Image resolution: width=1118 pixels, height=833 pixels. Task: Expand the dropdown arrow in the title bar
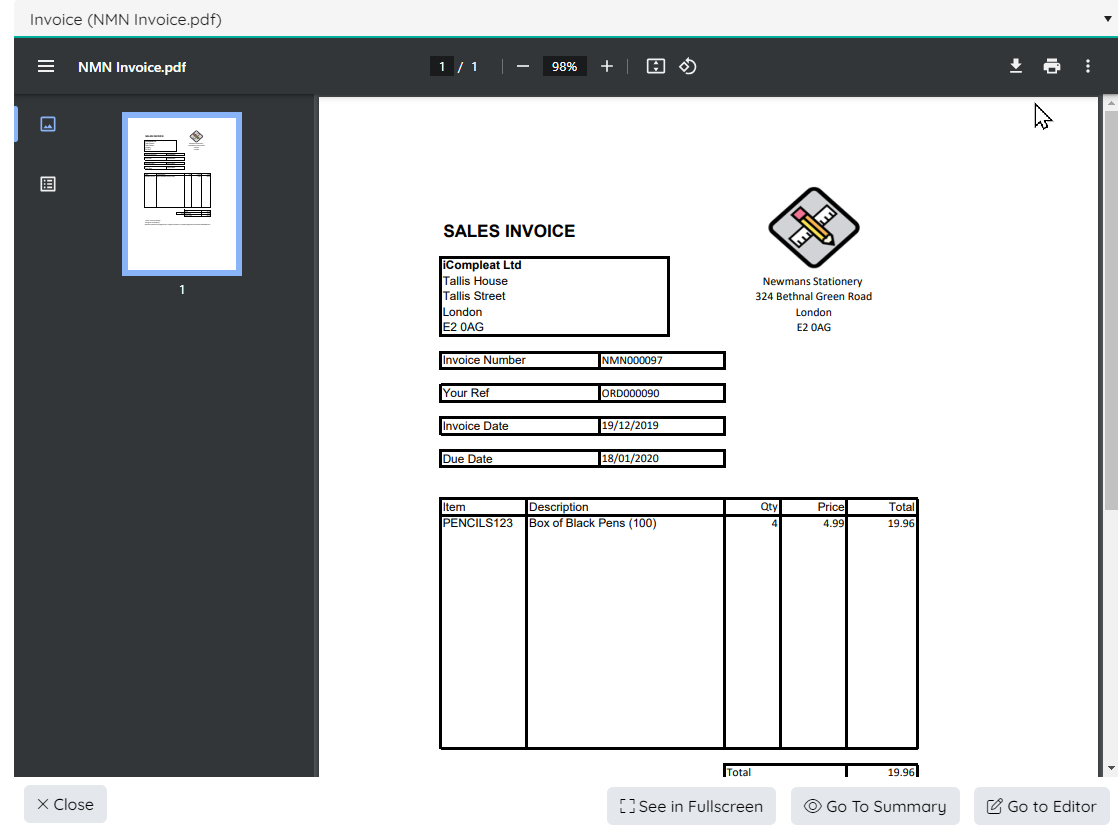coord(1108,19)
